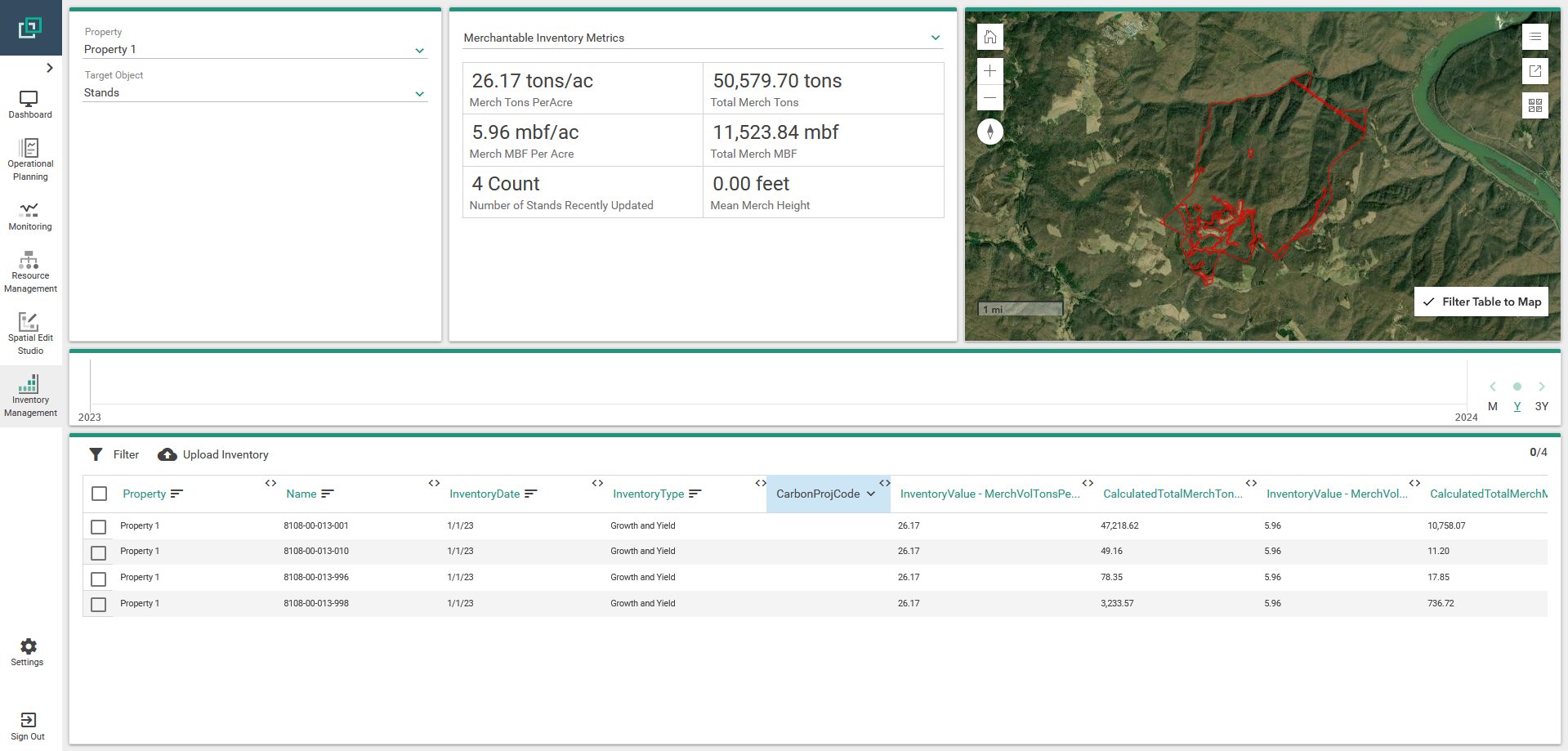The image size is (1568, 751).
Task: Click the map home extent icon
Action: [989, 37]
